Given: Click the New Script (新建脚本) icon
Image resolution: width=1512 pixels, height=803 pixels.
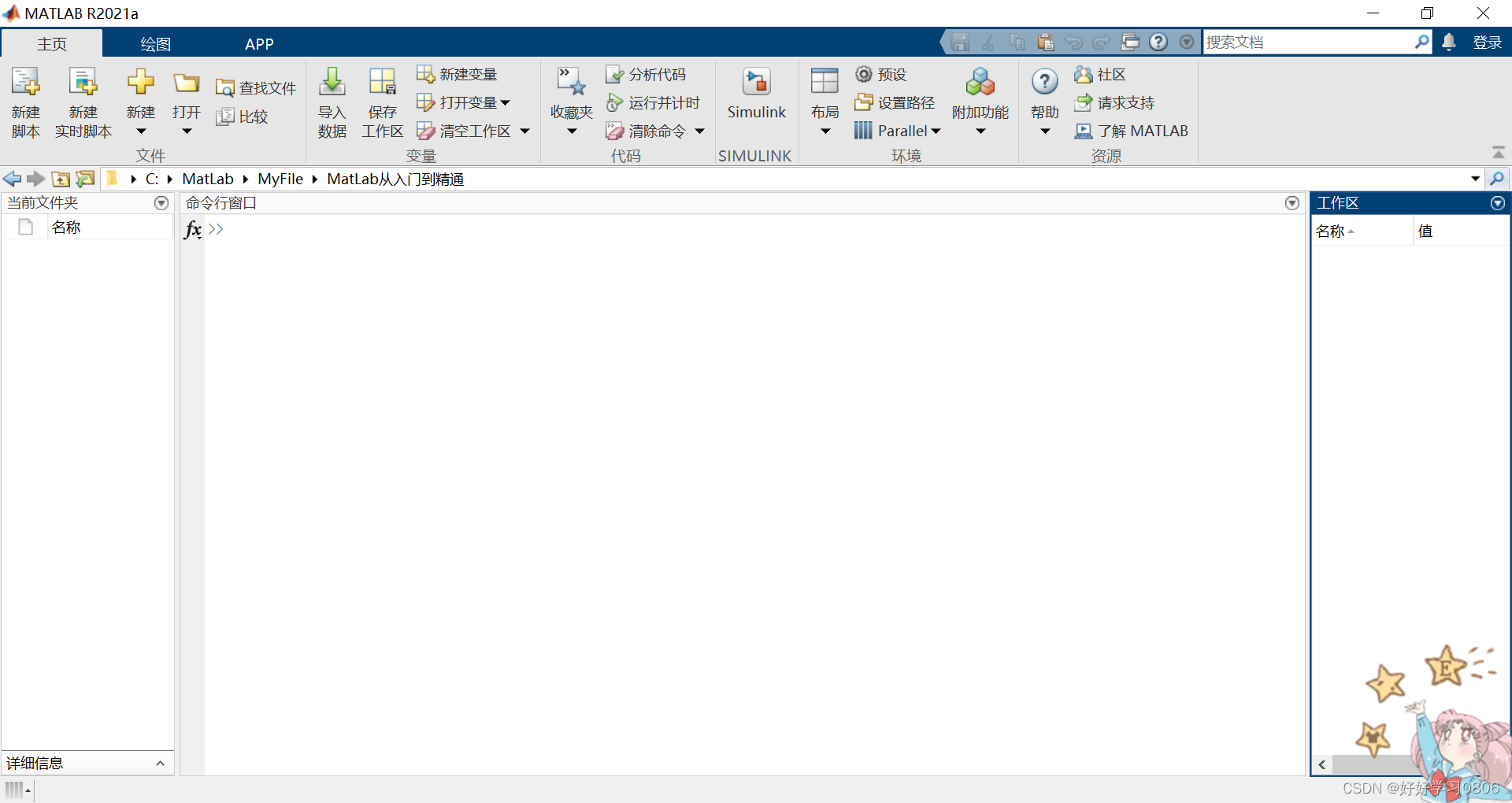Looking at the screenshot, I should (25, 83).
